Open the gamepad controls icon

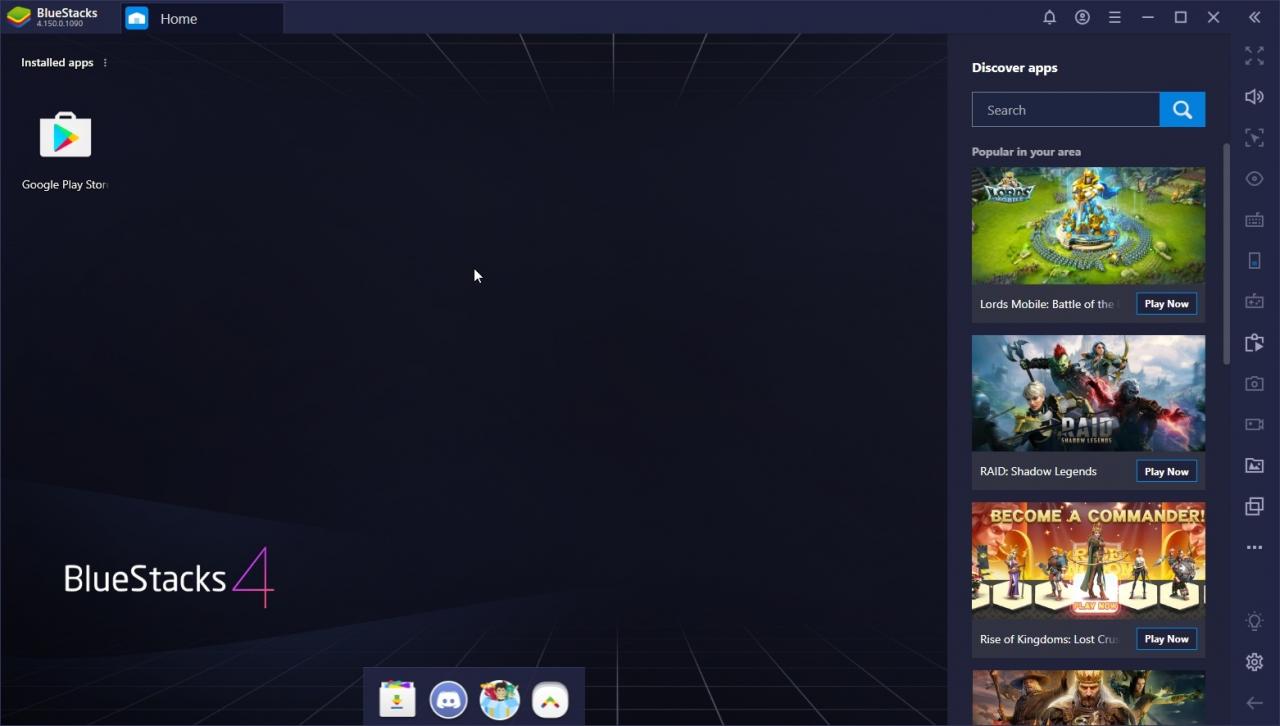[x=1254, y=301]
